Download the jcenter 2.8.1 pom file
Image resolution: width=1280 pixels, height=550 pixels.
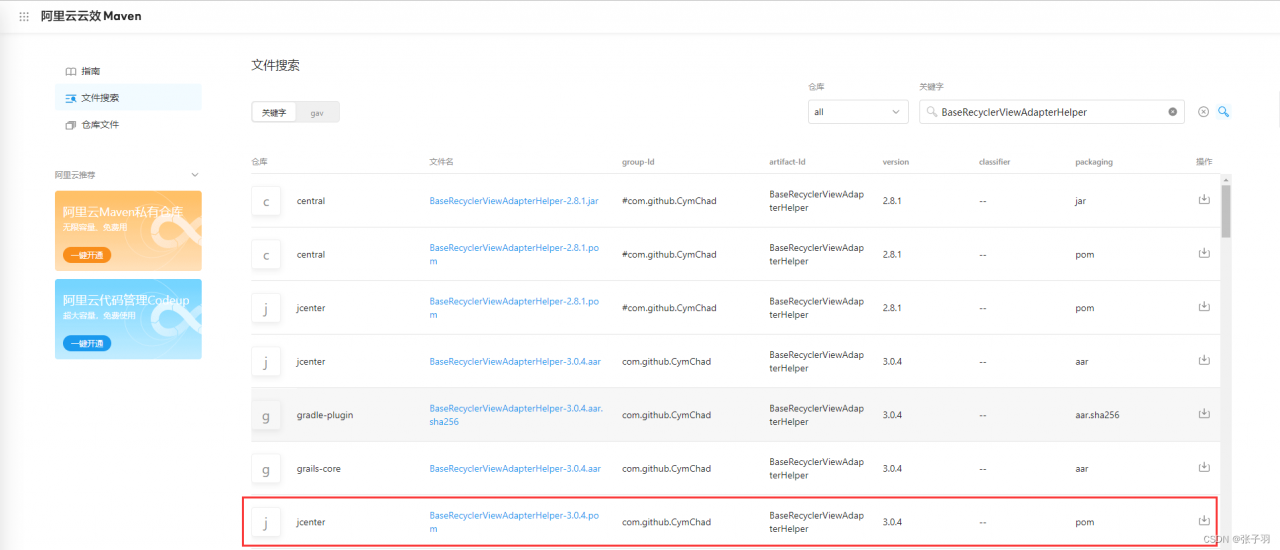tap(1204, 306)
